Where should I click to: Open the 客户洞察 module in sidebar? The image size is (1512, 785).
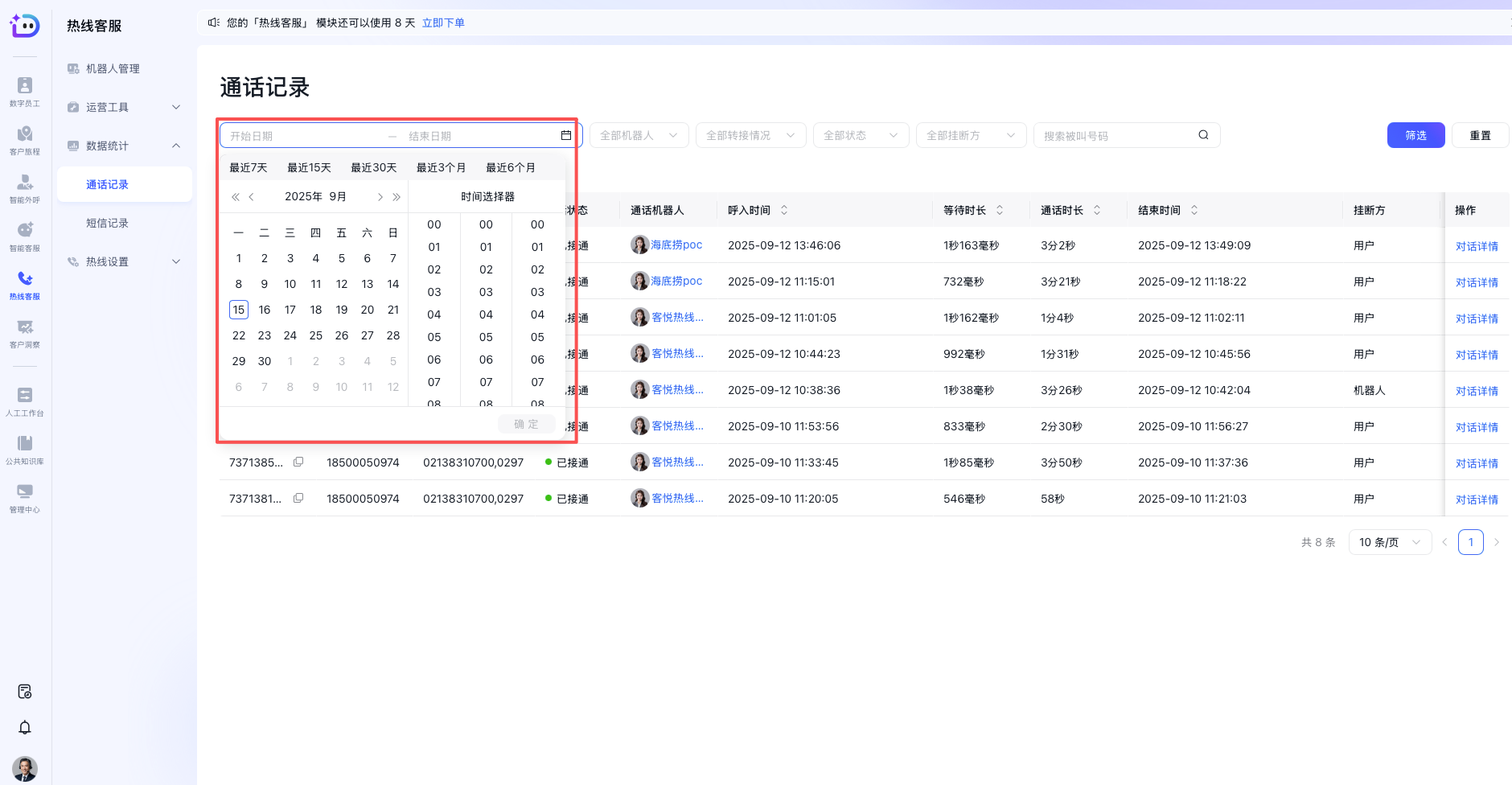click(x=24, y=331)
